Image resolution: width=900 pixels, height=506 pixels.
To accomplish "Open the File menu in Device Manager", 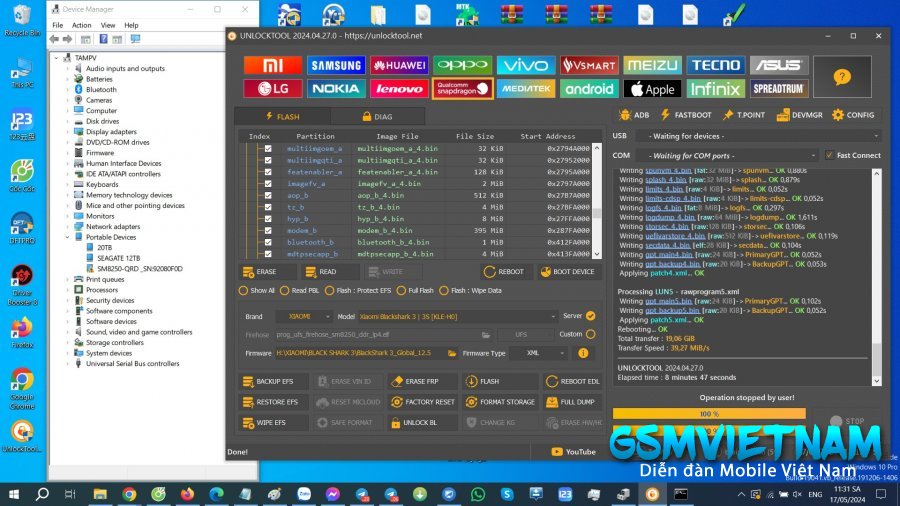I will coord(58,25).
